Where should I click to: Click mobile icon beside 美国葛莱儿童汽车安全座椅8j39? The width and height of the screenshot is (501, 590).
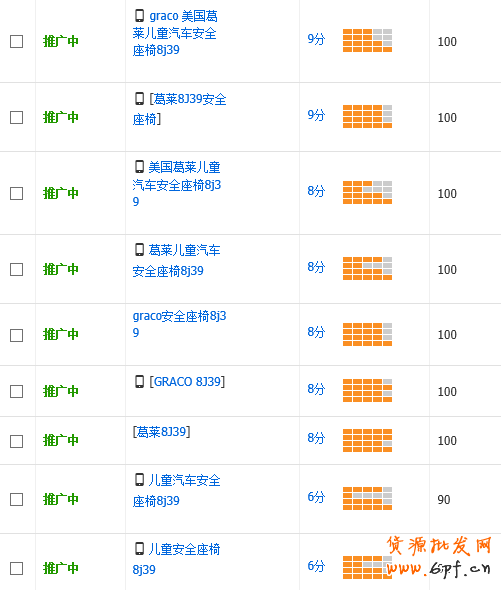pos(139,166)
